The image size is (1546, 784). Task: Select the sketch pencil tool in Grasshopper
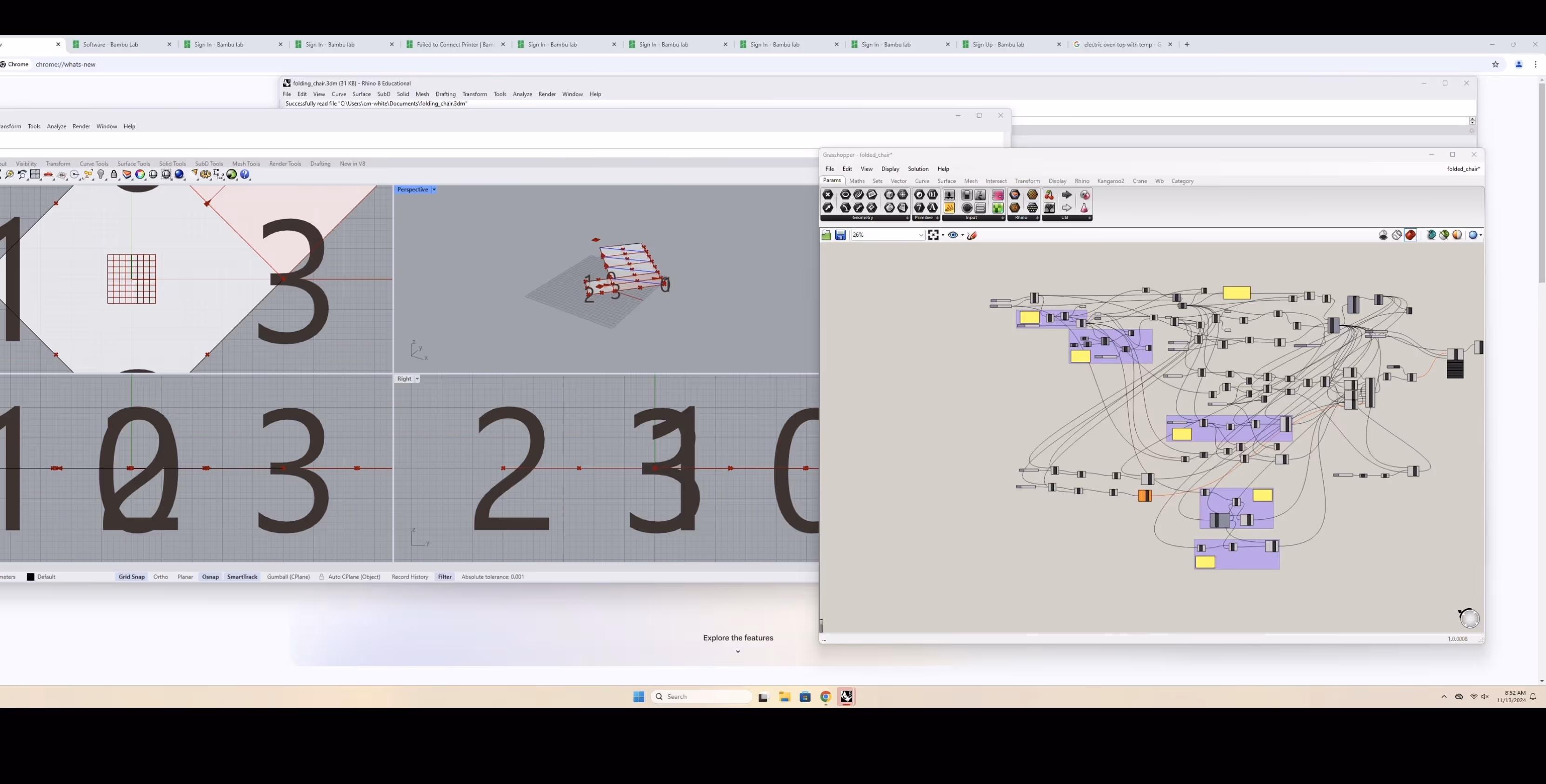pos(972,235)
